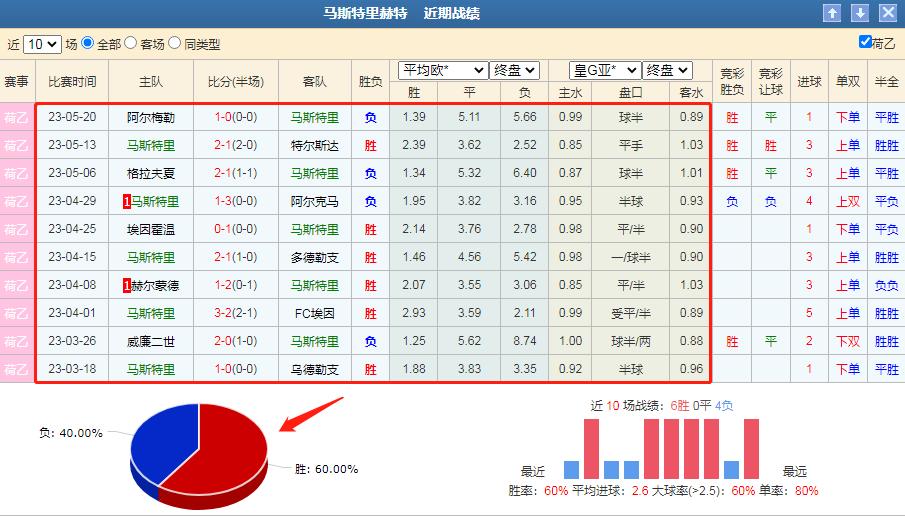Viewport: 905px width, 516px height.
Task: Click red card badge on 23-04-29 马斯特里 row
Action: (126, 201)
